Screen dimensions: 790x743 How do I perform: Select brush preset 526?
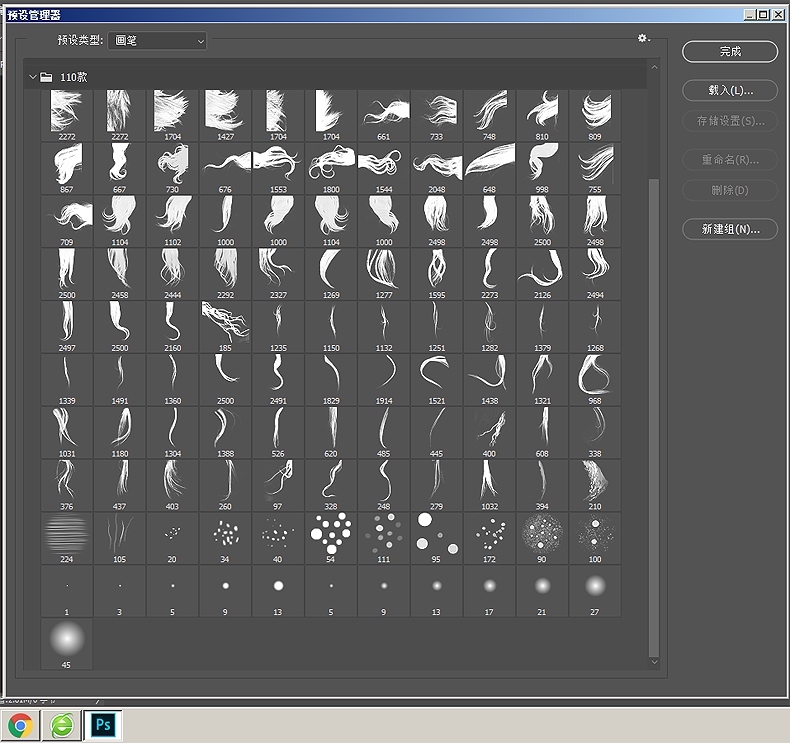click(x=278, y=433)
